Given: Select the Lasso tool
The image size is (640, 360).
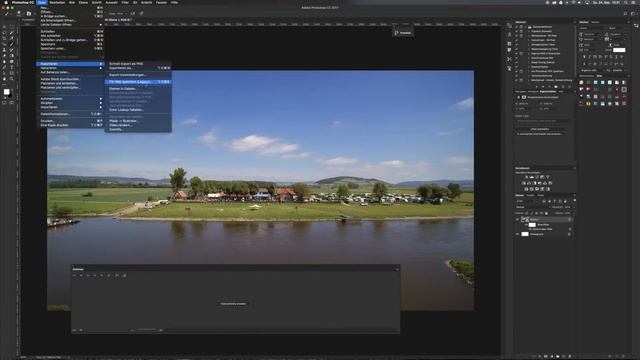Looking at the screenshot, I should pyautogui.click(x=4, y=33).
